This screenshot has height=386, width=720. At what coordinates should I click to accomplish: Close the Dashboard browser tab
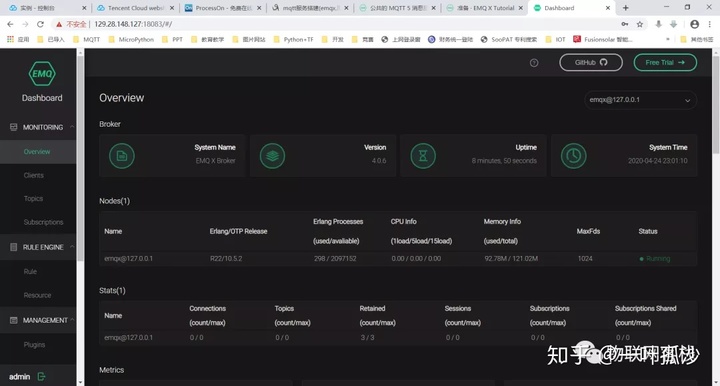click(608, 8)
